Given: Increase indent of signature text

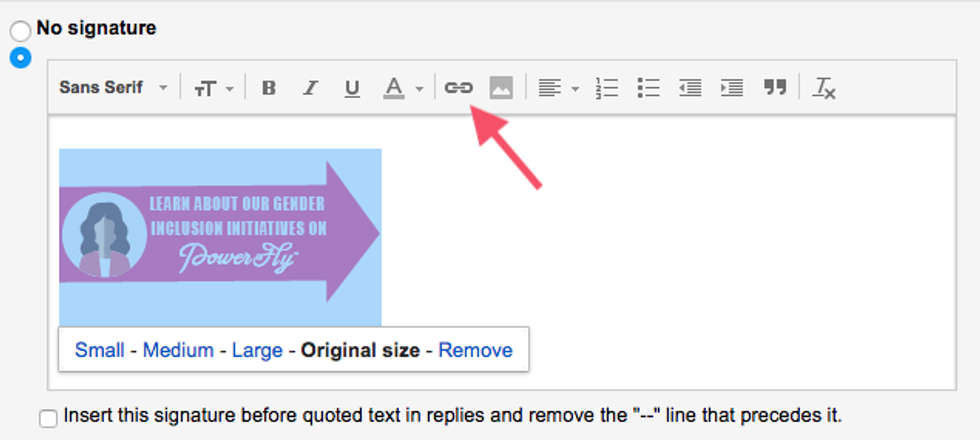Looking at the screenshot, I should click(732, 88).
